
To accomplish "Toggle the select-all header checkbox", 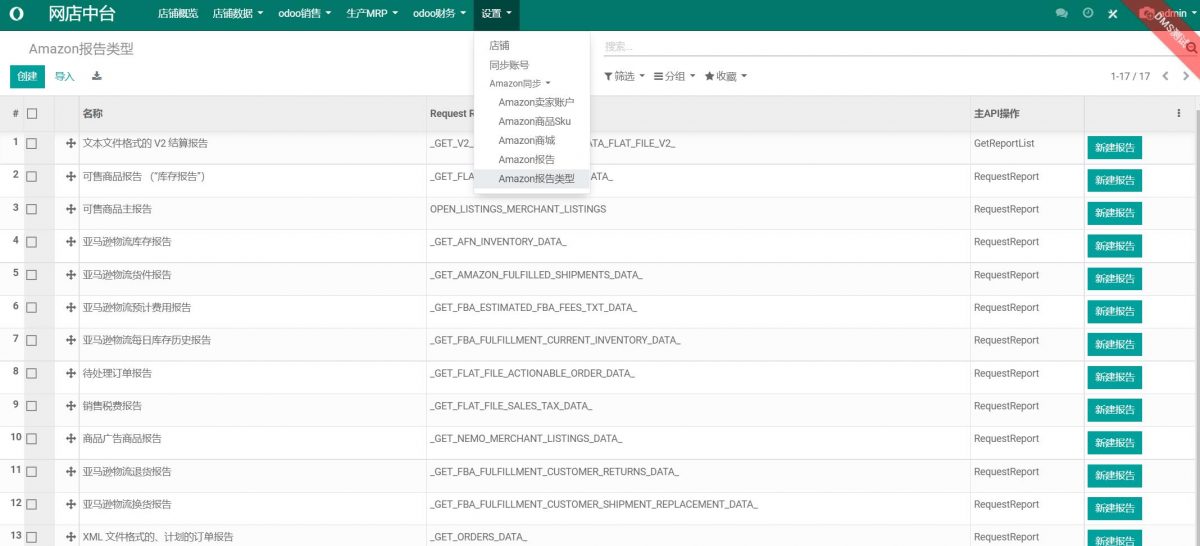I will tap(32, 114).
